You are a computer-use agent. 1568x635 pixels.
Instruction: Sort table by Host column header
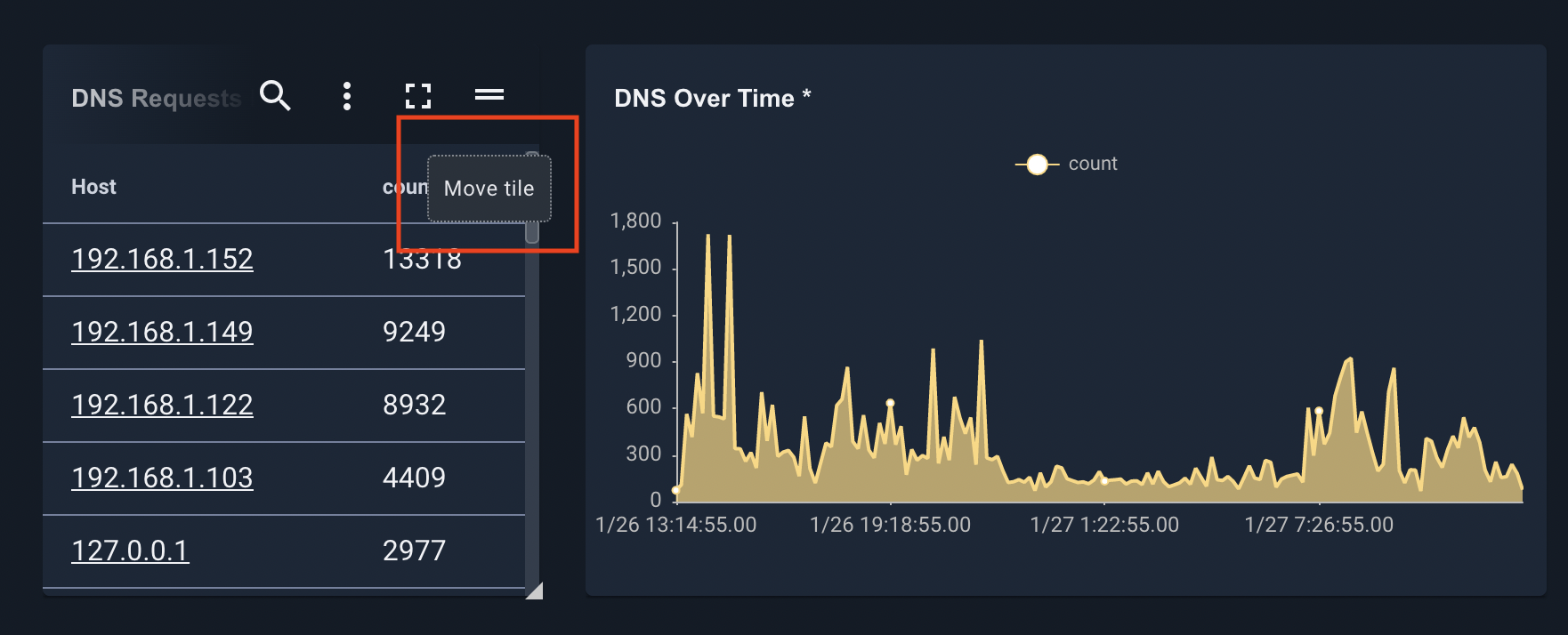(93, 187)
